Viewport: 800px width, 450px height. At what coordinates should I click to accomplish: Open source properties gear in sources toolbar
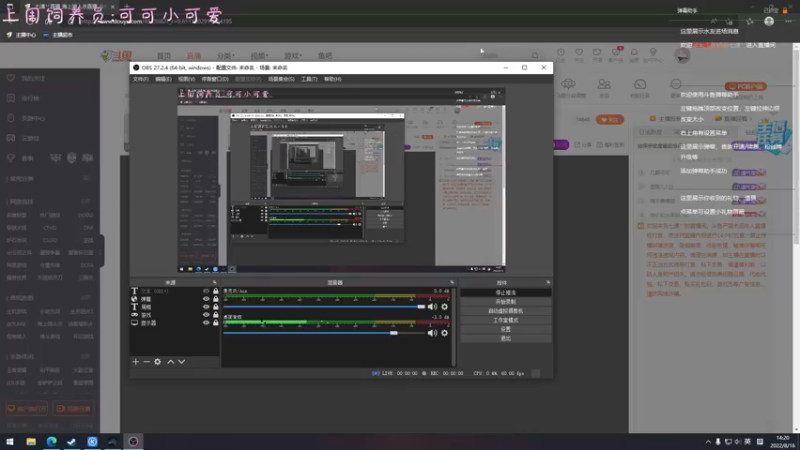point(158,362)
